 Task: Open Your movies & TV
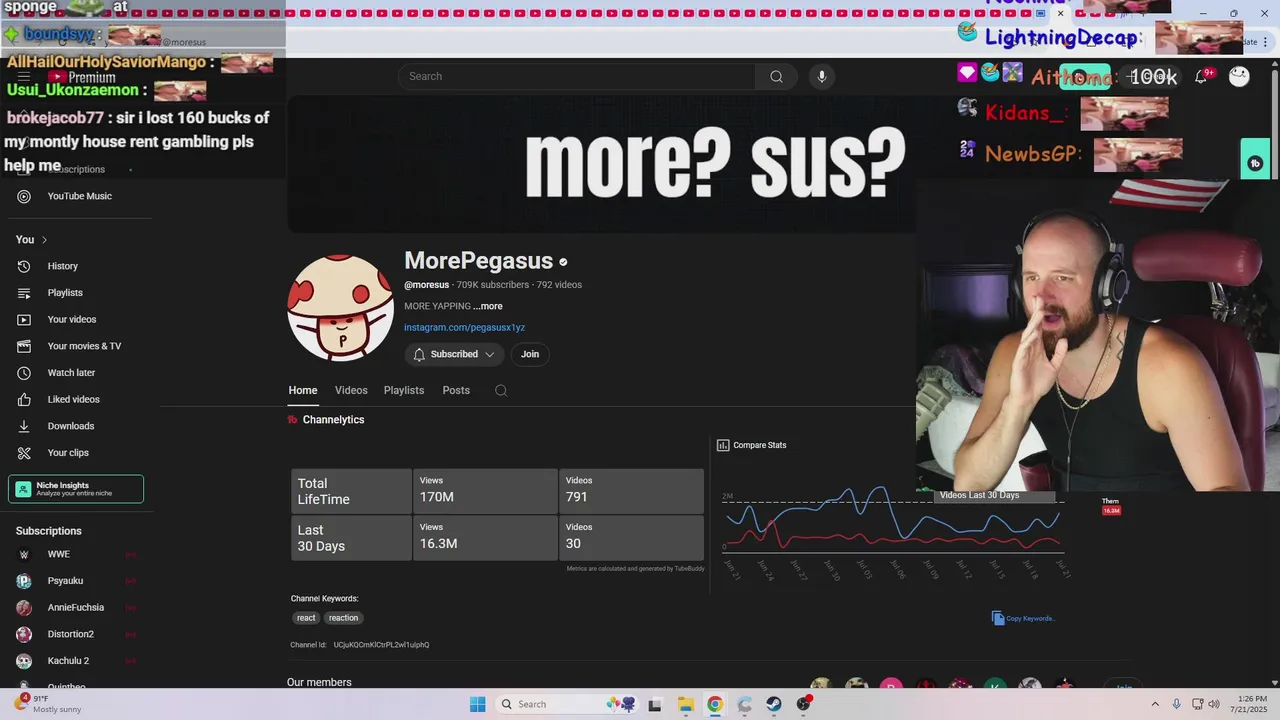[x=84, y=346]
